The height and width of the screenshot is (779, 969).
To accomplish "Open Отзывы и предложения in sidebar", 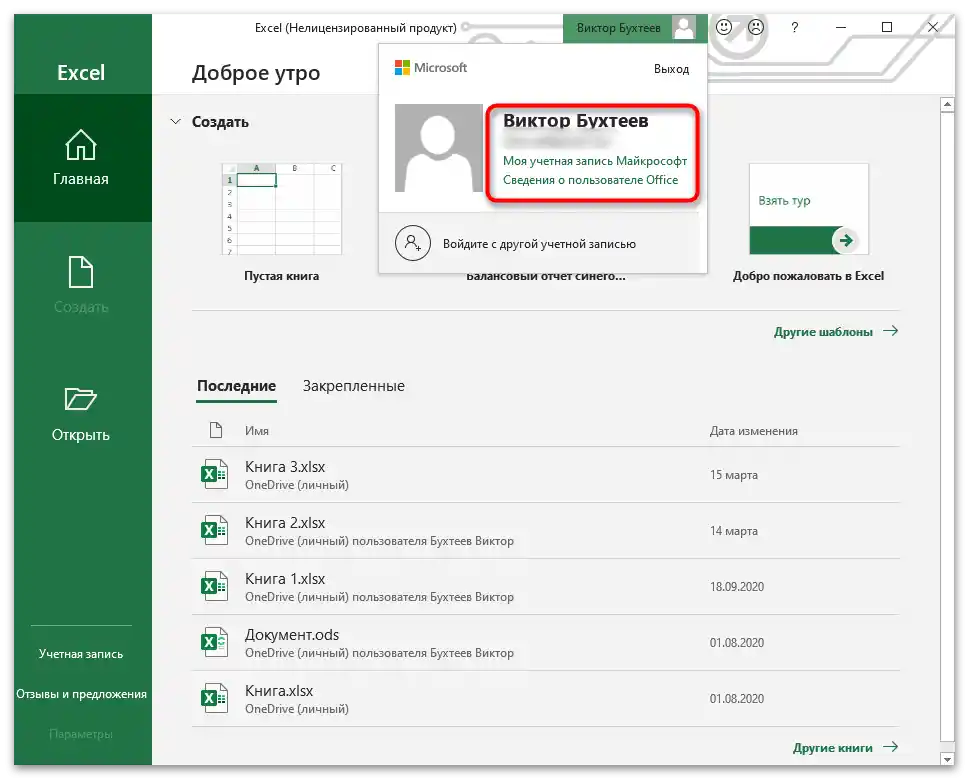I will (x=81, y=694).
